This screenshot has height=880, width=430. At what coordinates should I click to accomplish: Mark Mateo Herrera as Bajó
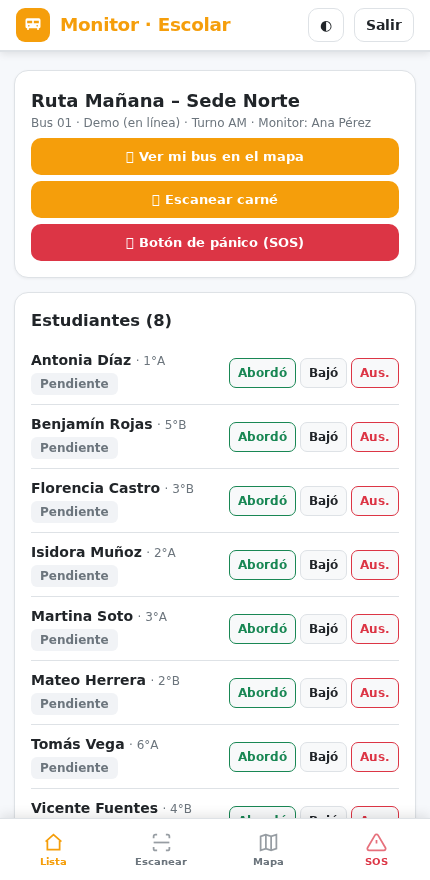[x=323, y=693]
